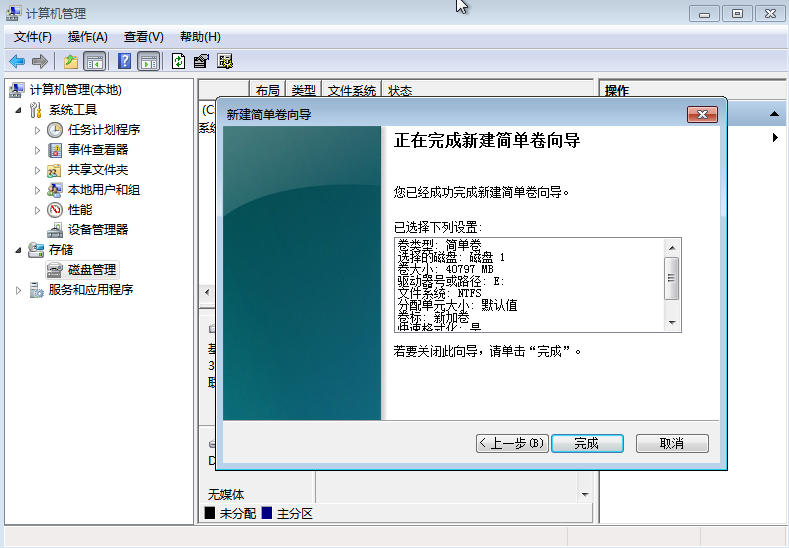Click the 未分配 black legend swatch

[210, 513]
